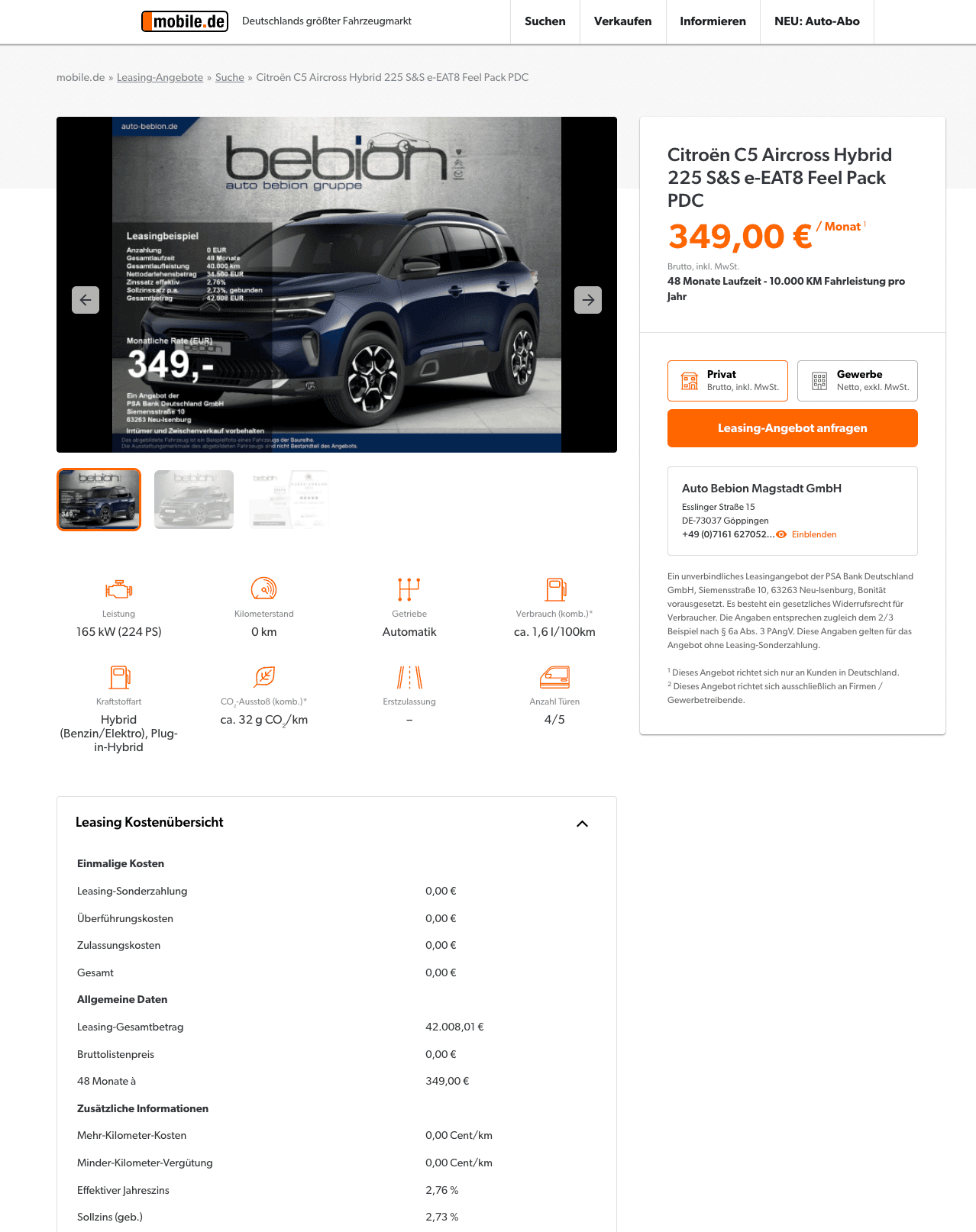Image resolution: width=976 pixels, height=1232 pixels.
Task: Click the Verbrauch fuel pump icon
Action: pos(555,589)
